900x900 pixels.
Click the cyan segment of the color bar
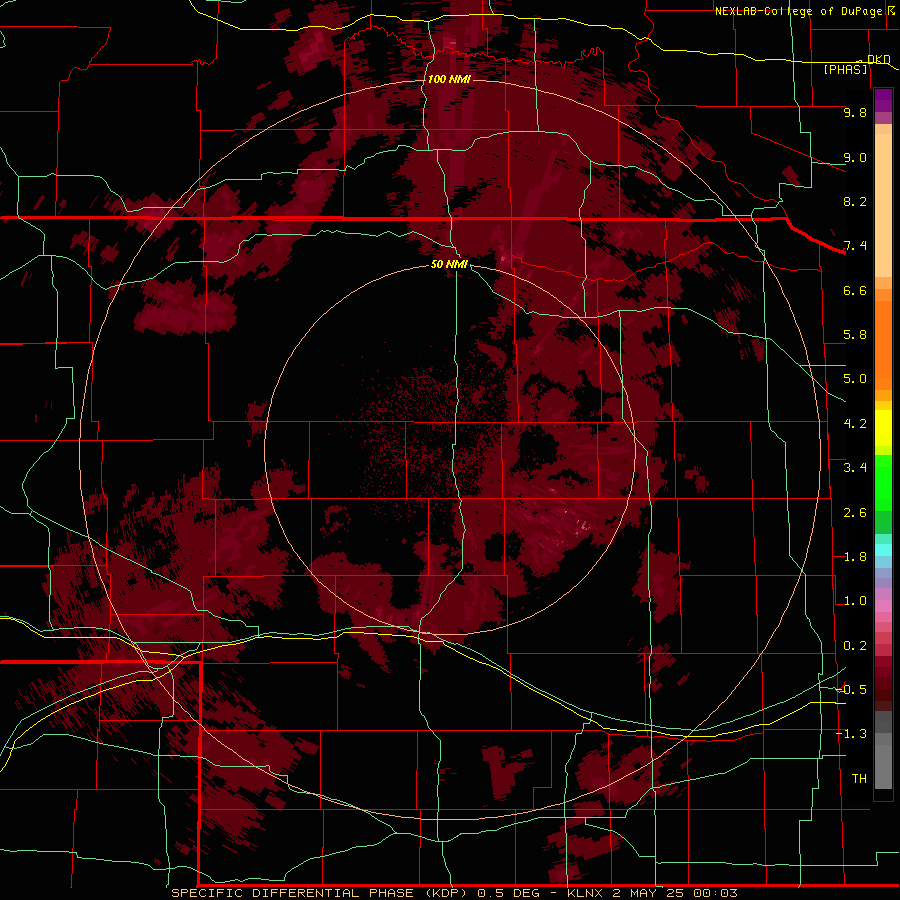click(883, 550)
